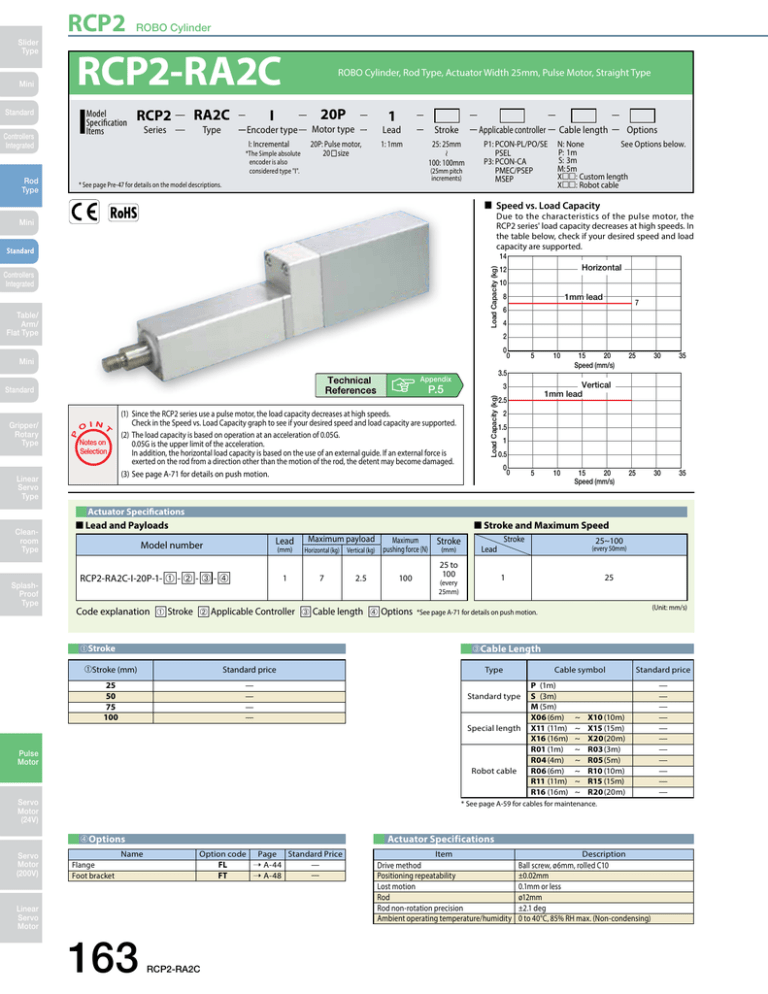Click the 'RA2C' type code
This screenshot has height=994, width=768.
click(x=211, y=115)
